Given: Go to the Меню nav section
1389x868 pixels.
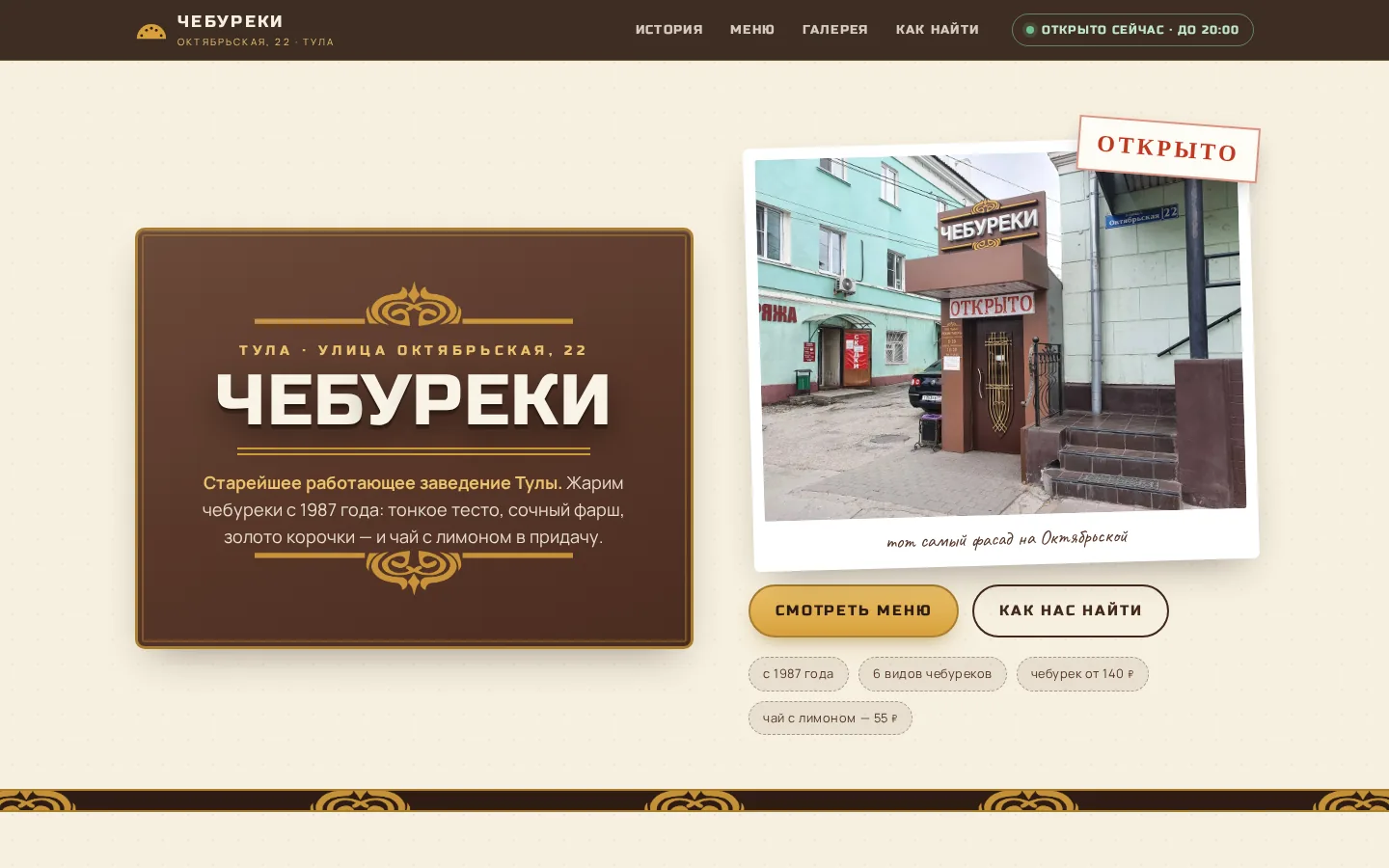Looking at the screenshot, I should tap(752, 30).
